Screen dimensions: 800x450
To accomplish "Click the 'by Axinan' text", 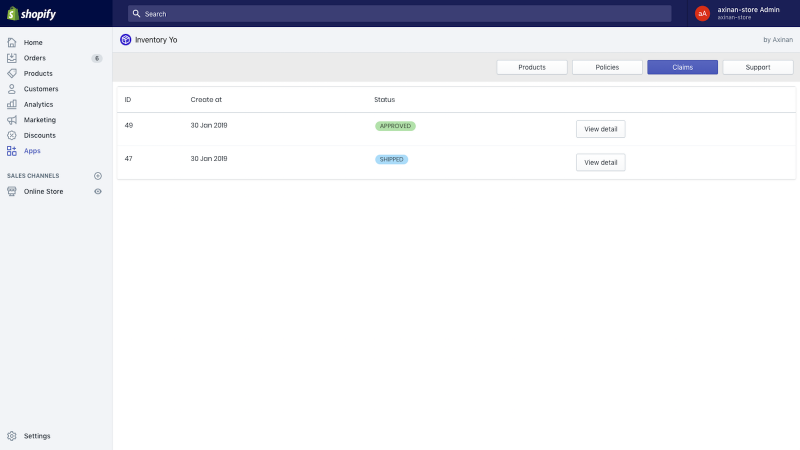I will pos(778,40).
